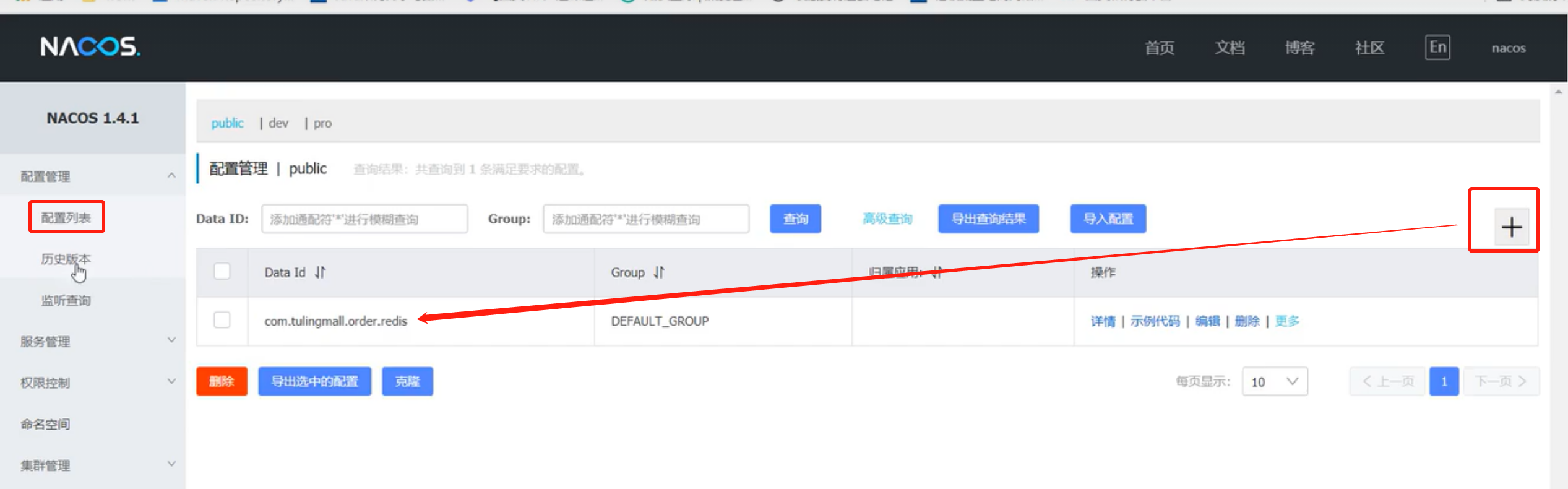The height and width of the screenshot is (489, 1568).
Task: Check the com.tulingmall.order.redis row checkbox
Action: (222, 320)
